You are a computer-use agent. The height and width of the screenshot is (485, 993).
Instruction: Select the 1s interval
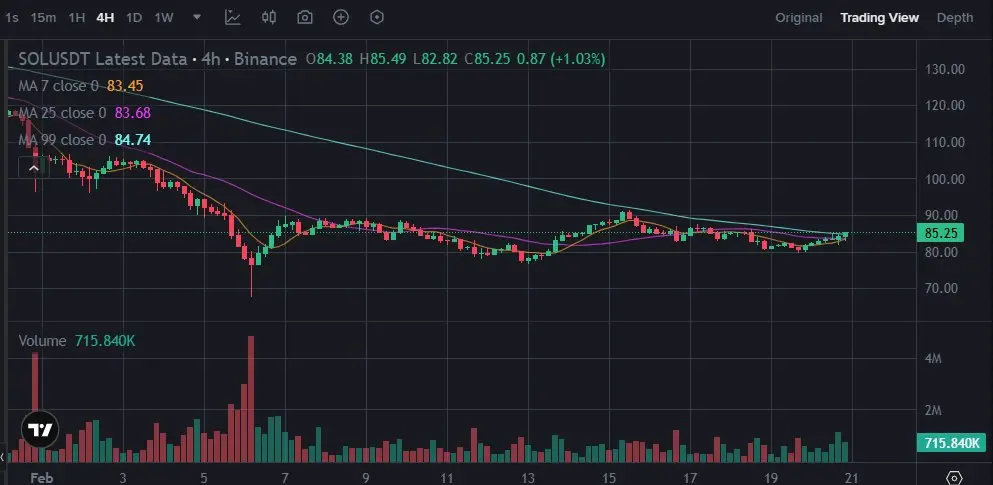tap(12, 18)
